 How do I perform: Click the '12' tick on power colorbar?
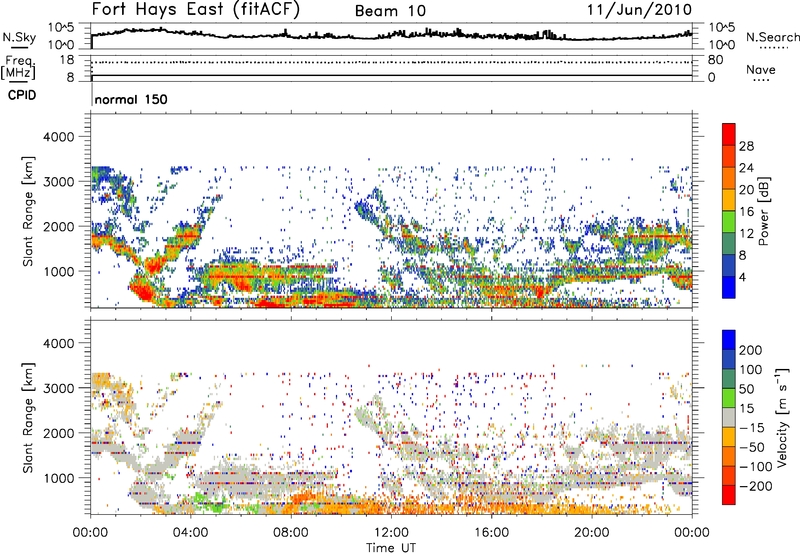click(746, 234)
